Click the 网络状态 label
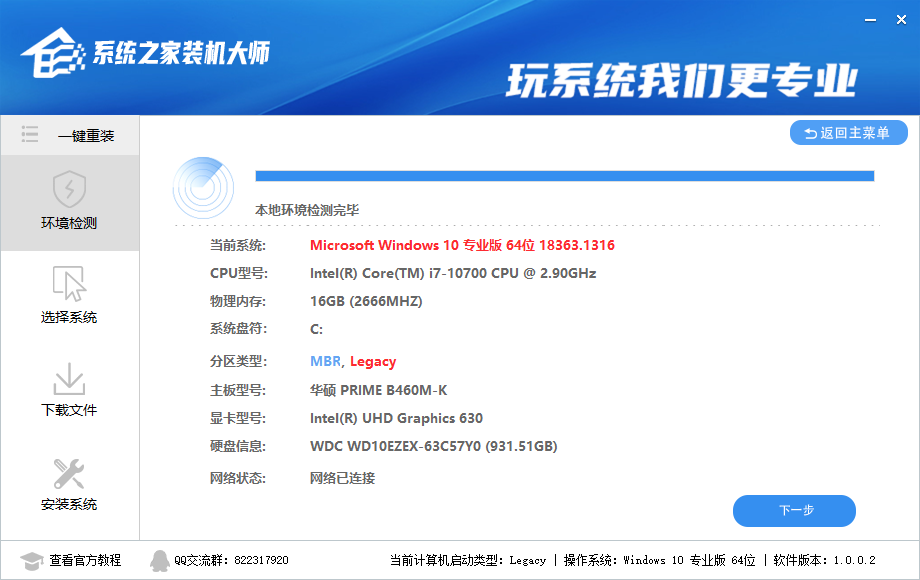920x580 pixels. [x=238, y=478]
